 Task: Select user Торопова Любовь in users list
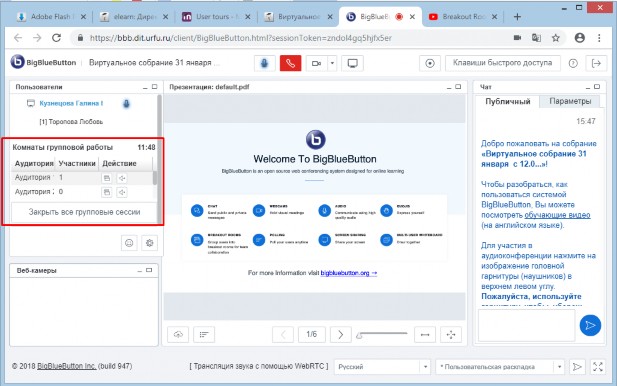coord(71,122)
